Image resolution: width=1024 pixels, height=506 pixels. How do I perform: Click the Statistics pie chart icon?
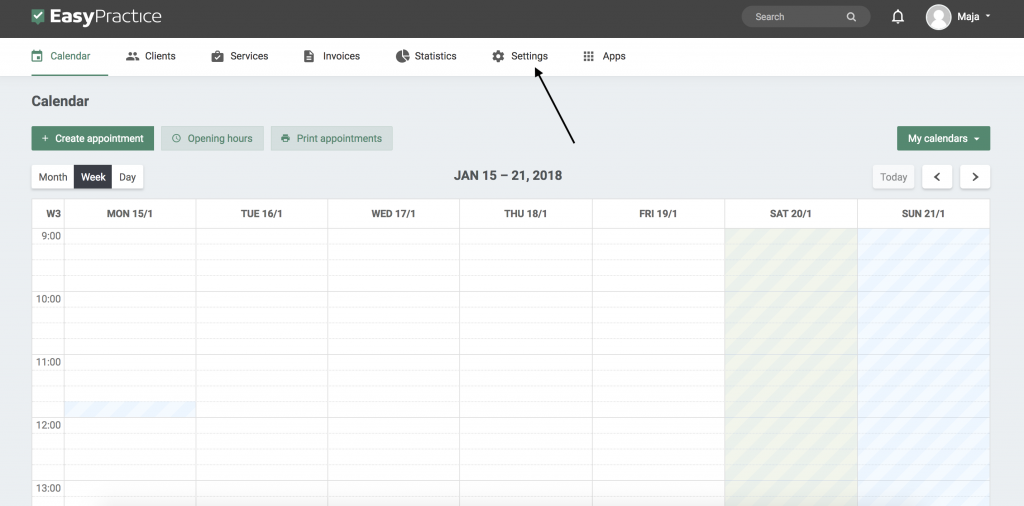(402, 56)
